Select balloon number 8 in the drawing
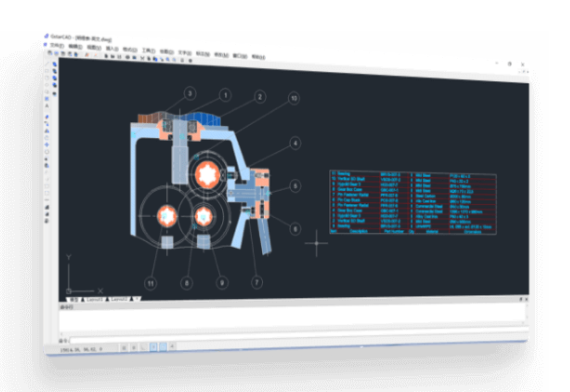The image size is (570, 392). (186, 283)
